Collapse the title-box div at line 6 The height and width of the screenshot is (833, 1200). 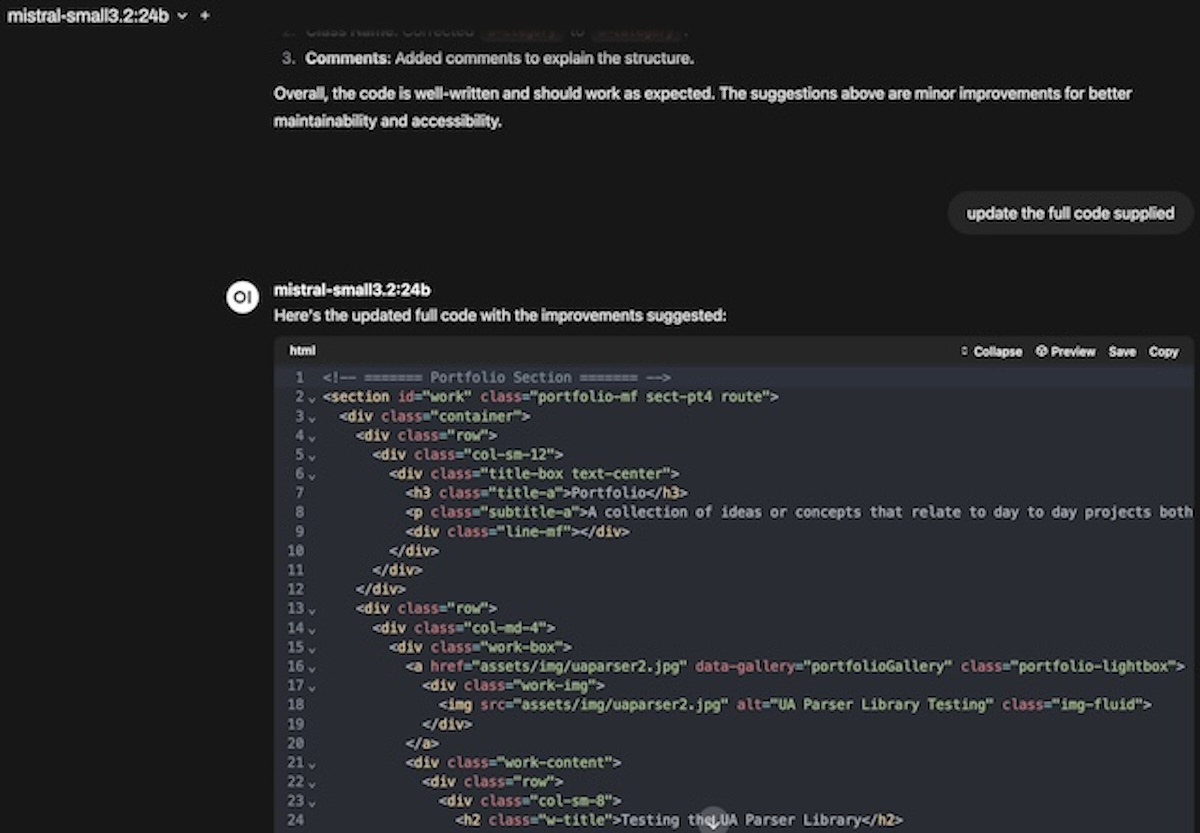[312, 475]
